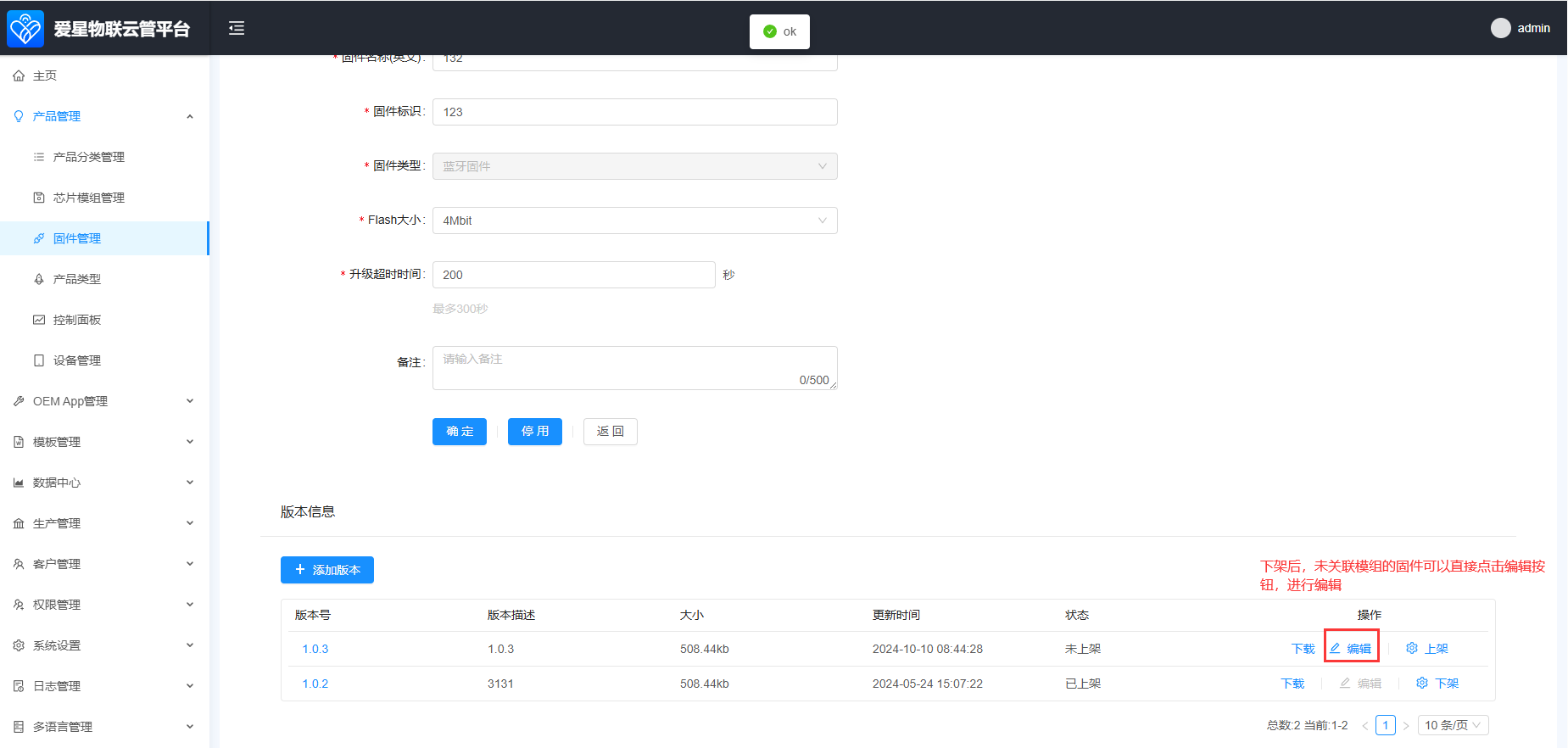Click the 升级超时时间 input with 200
Image resolution: width=1568 pixels, height=748 pixels.
(574, 275)
